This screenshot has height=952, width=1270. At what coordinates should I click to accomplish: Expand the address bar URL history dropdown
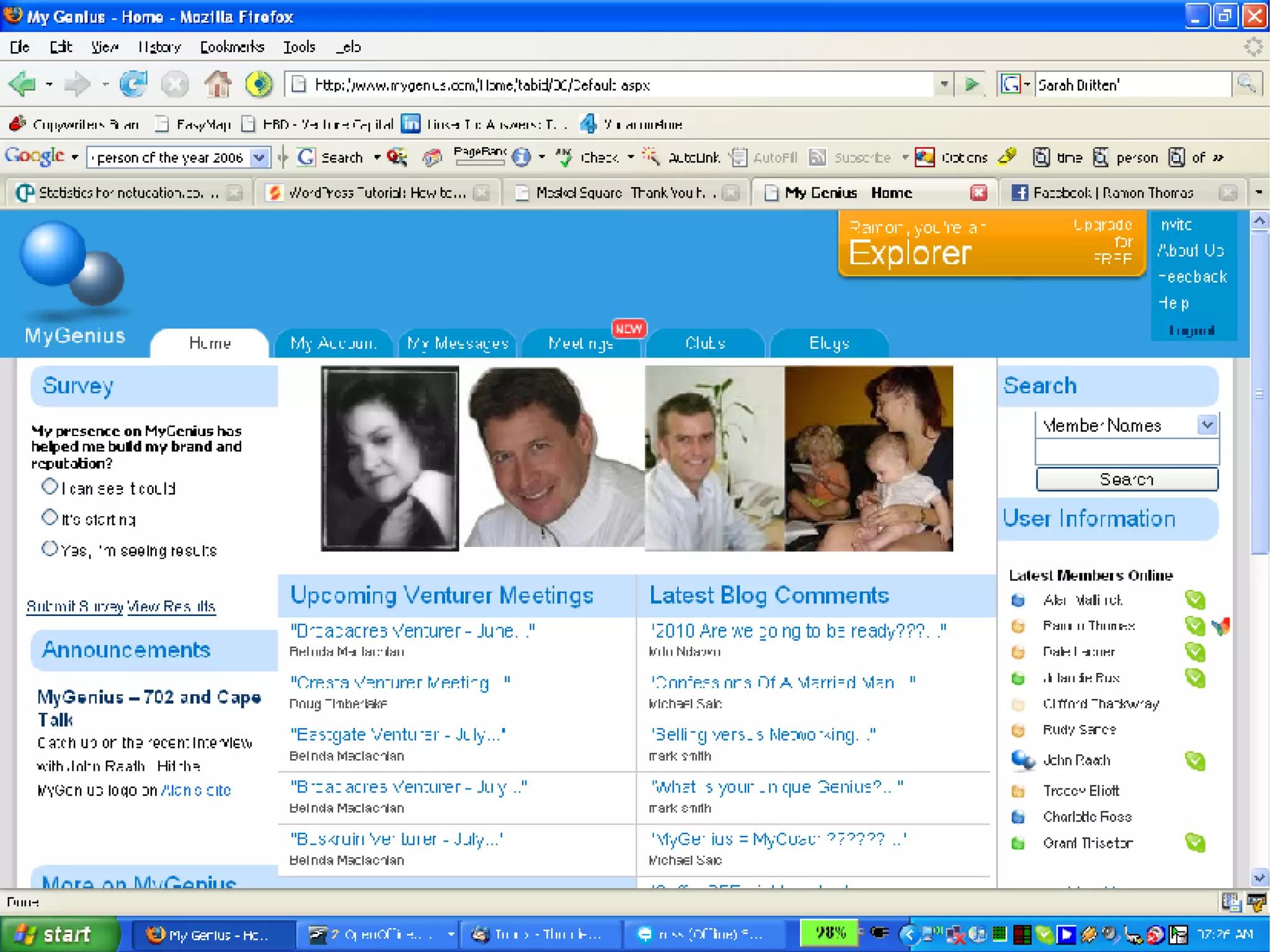(x=944, y=84)
